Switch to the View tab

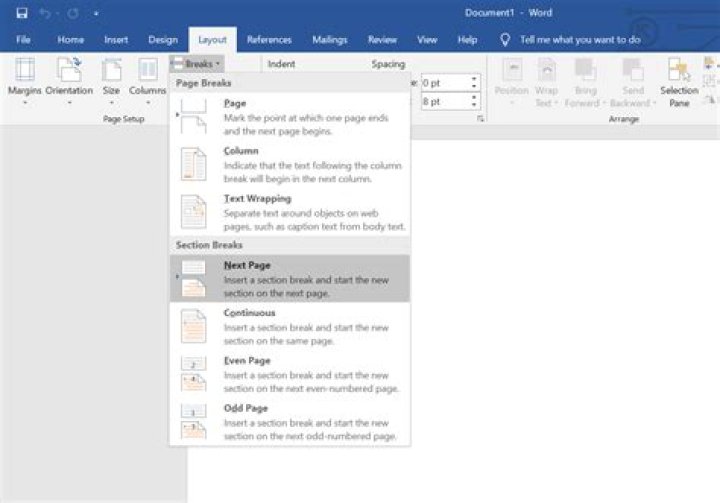[427, 40]
